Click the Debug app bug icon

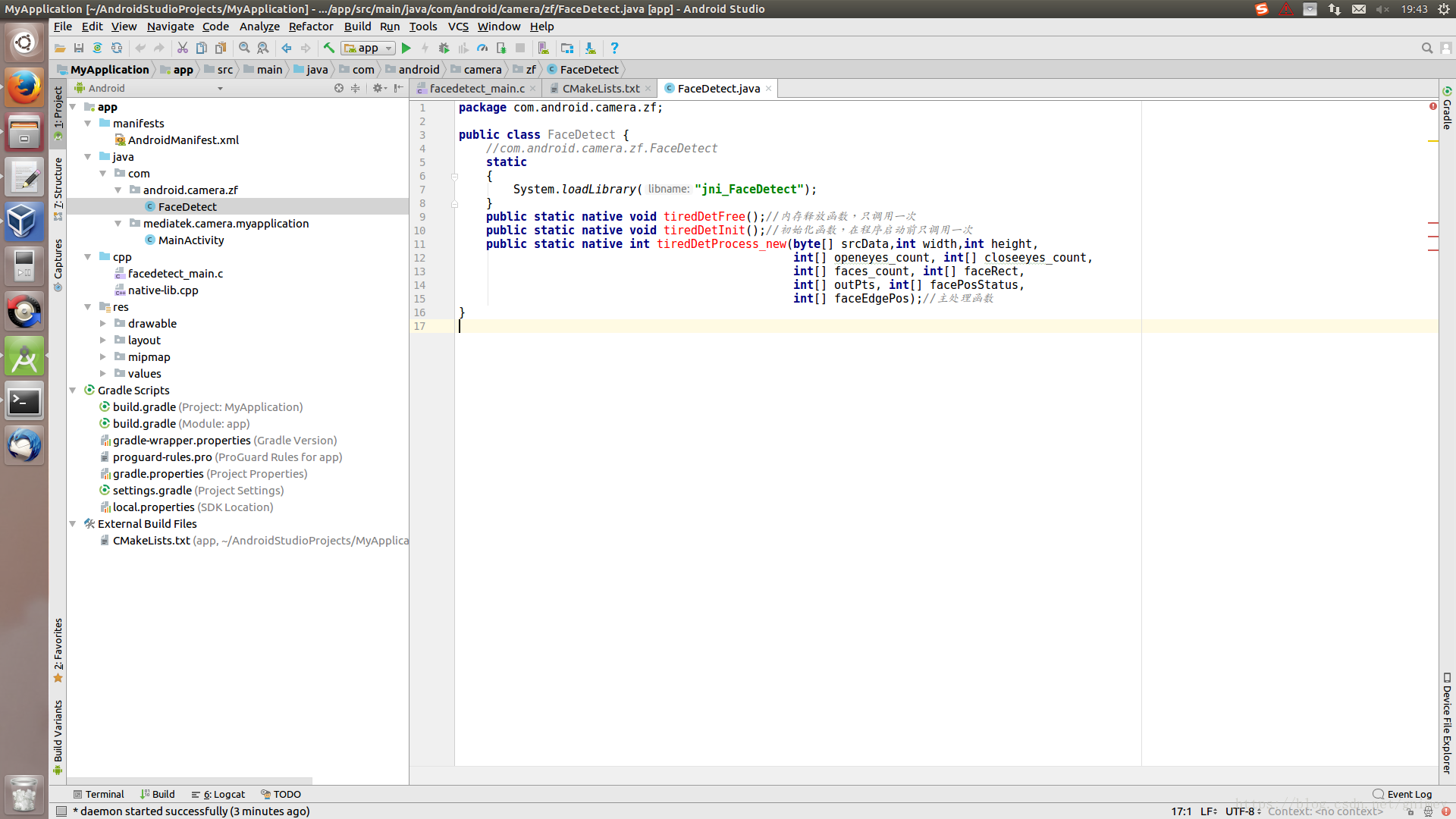click(444, 48)
